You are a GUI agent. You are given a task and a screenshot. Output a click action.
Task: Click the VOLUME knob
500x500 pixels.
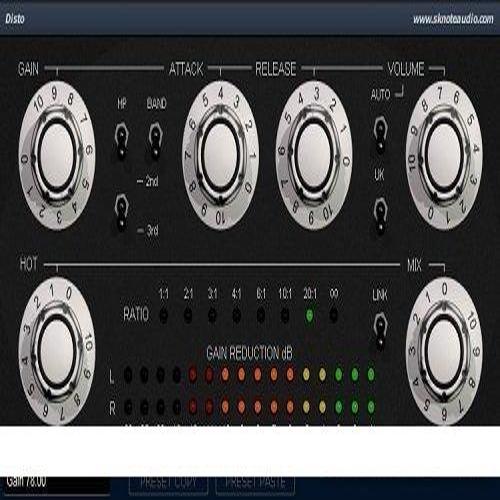click(444, 156)
